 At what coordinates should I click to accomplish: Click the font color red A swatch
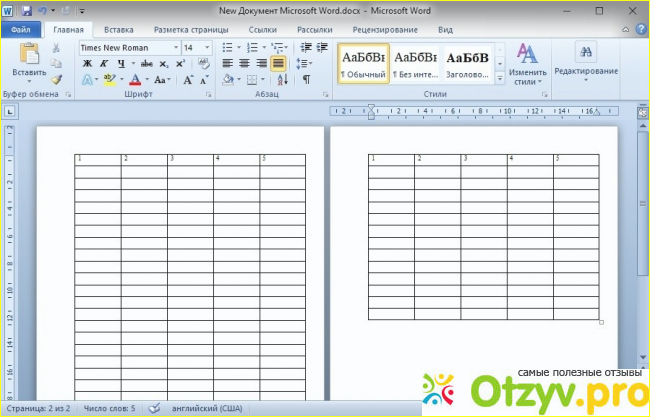pos(135,79)
